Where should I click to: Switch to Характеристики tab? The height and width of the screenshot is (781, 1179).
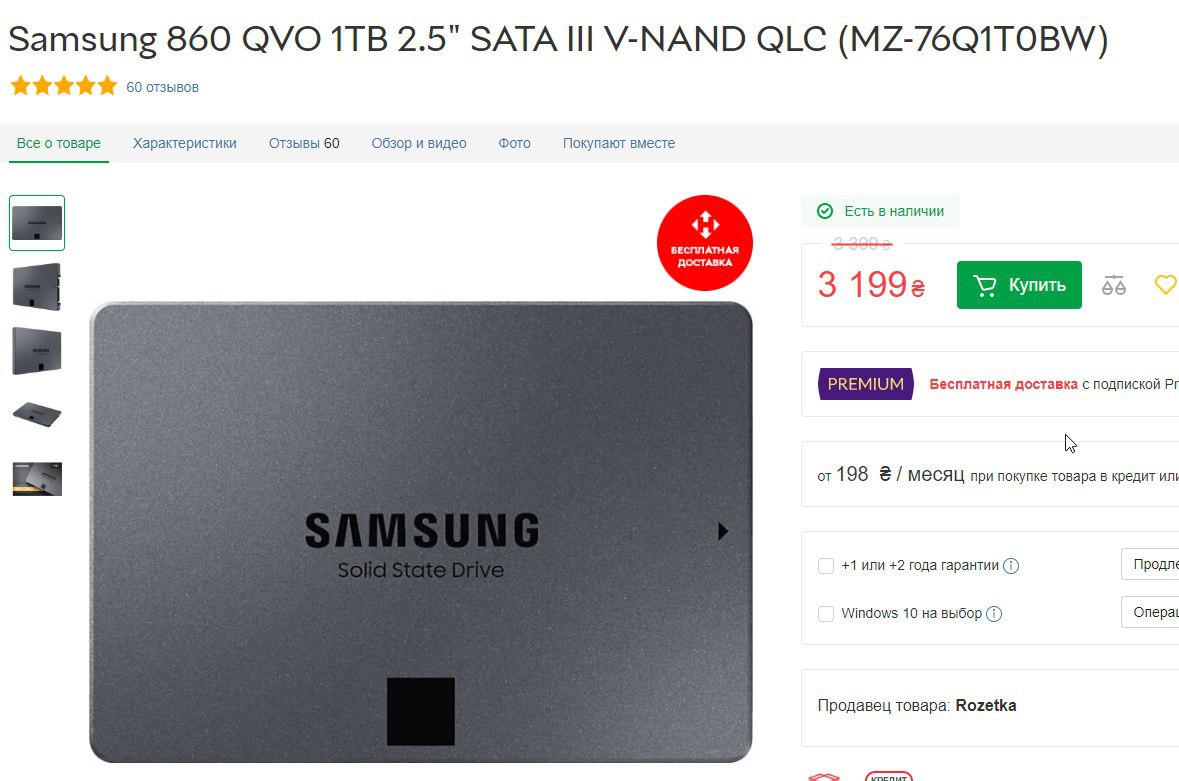[x=184, y=143]
